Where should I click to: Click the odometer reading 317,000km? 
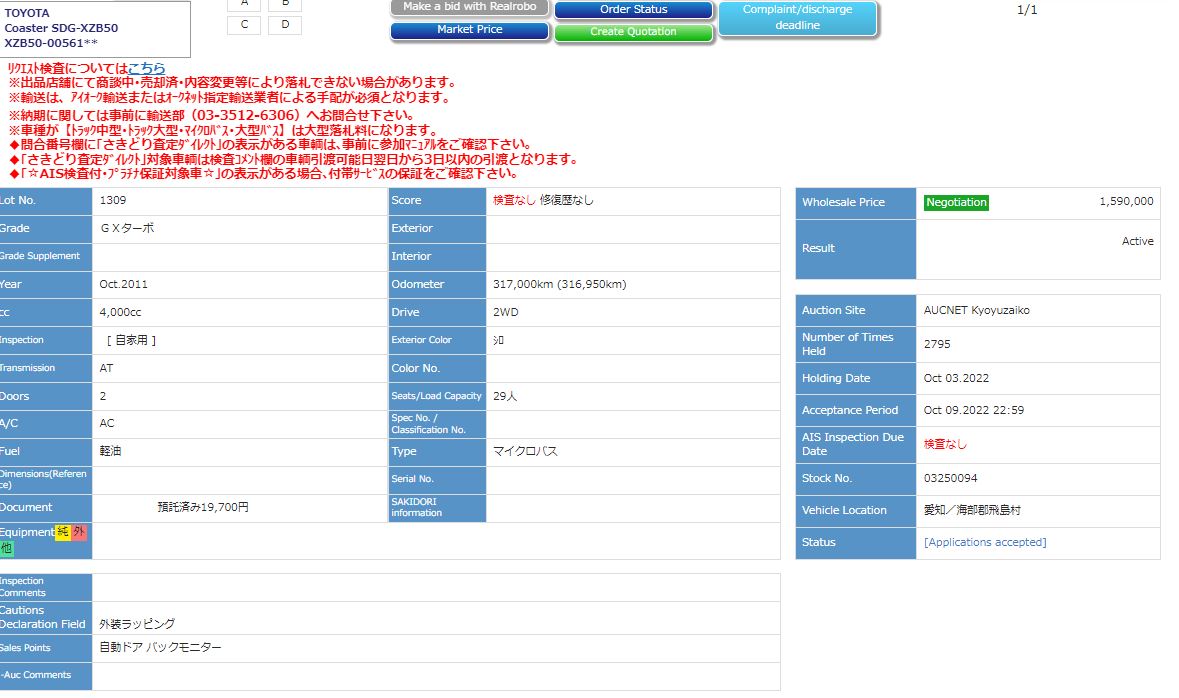point(559,284)
